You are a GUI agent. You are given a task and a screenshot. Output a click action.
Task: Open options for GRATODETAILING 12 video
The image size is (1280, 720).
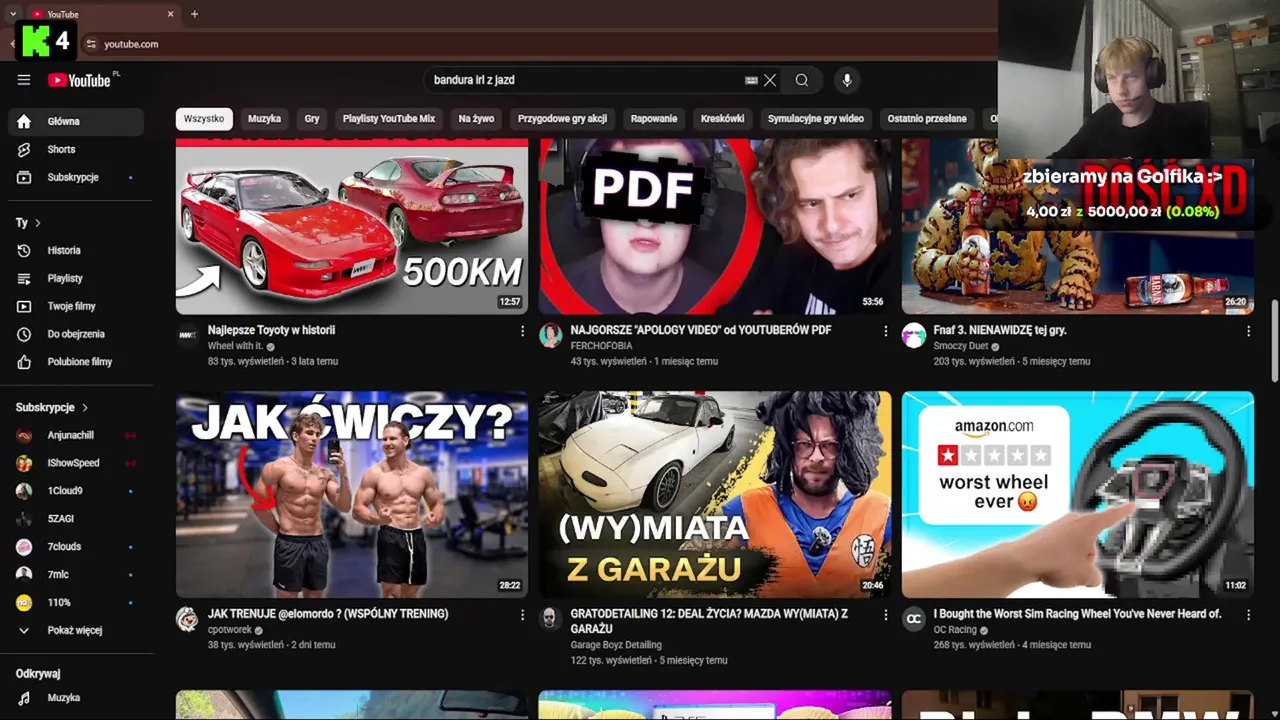[x=885, y=615]
